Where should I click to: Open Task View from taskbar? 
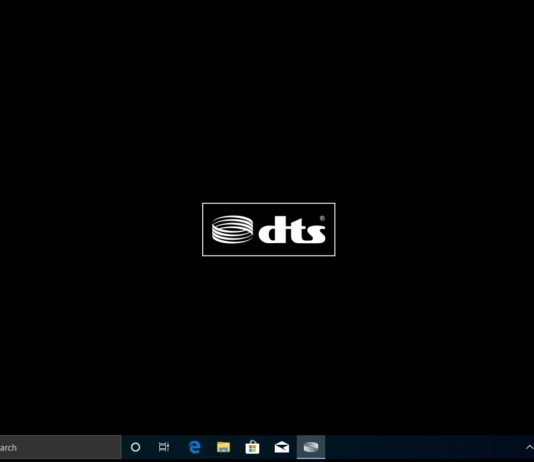point(164,447)
